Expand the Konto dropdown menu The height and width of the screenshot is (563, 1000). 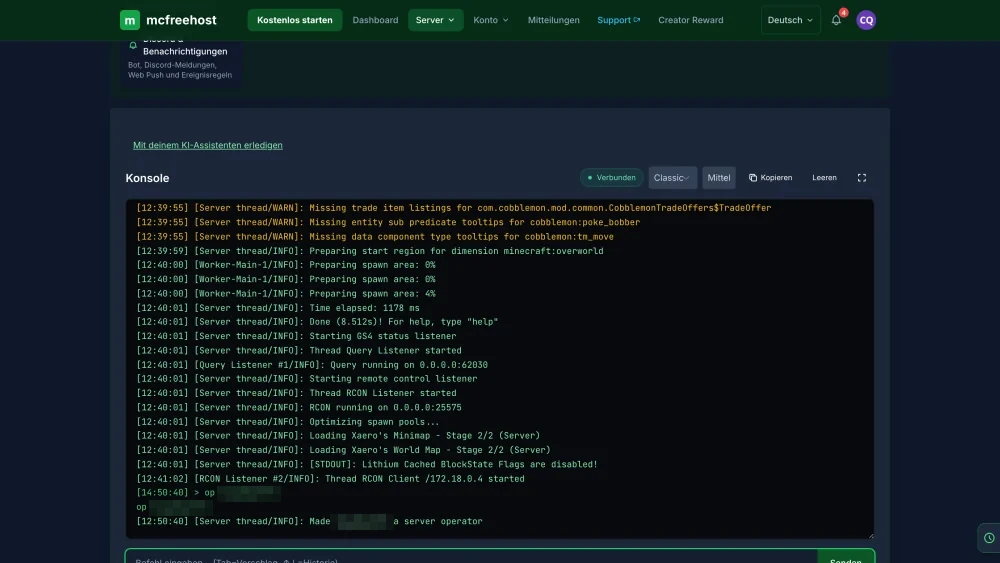click(x=490, y=20)
